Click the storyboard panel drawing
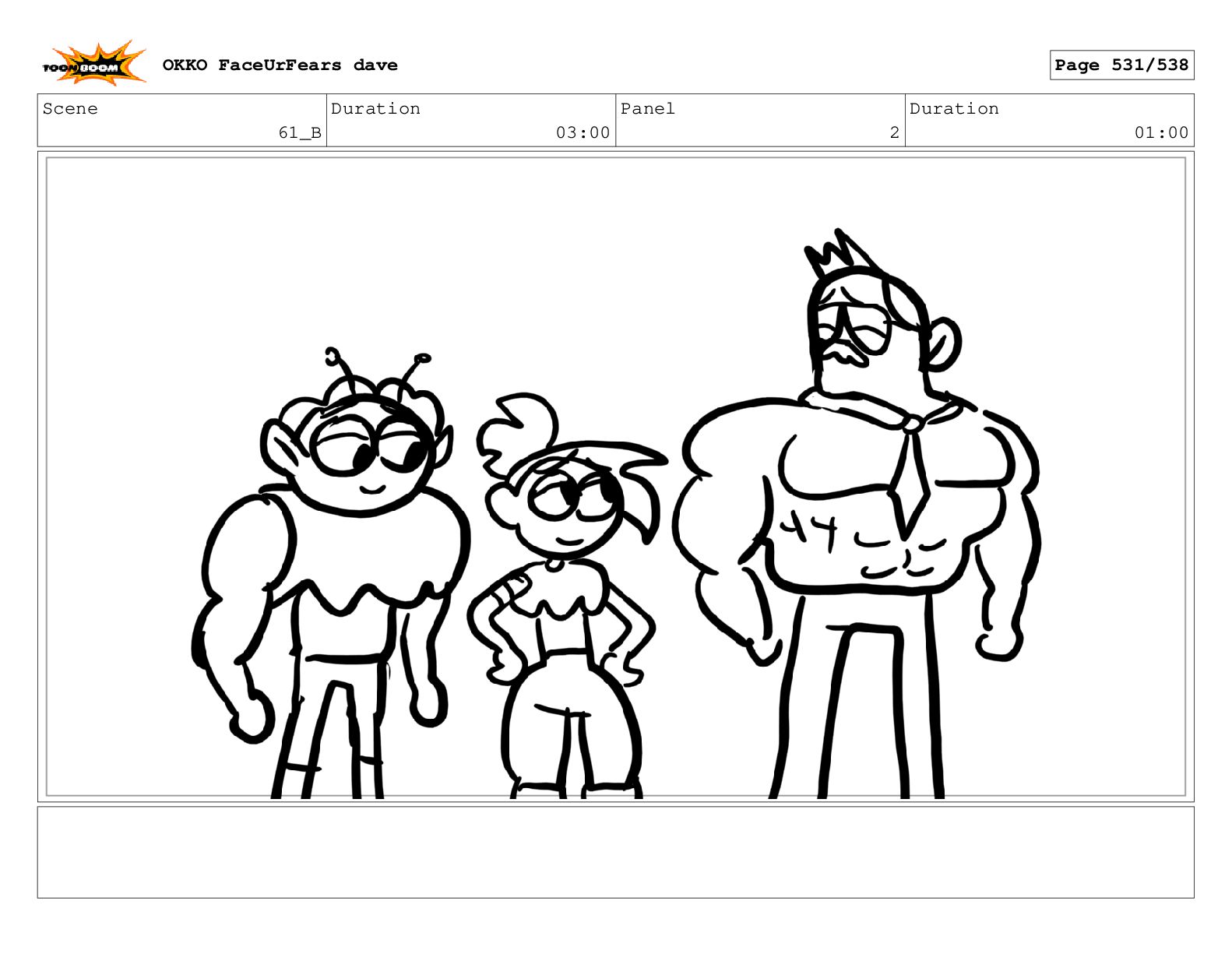Viewport: 1232px width, 954px height. click(615, 477)
